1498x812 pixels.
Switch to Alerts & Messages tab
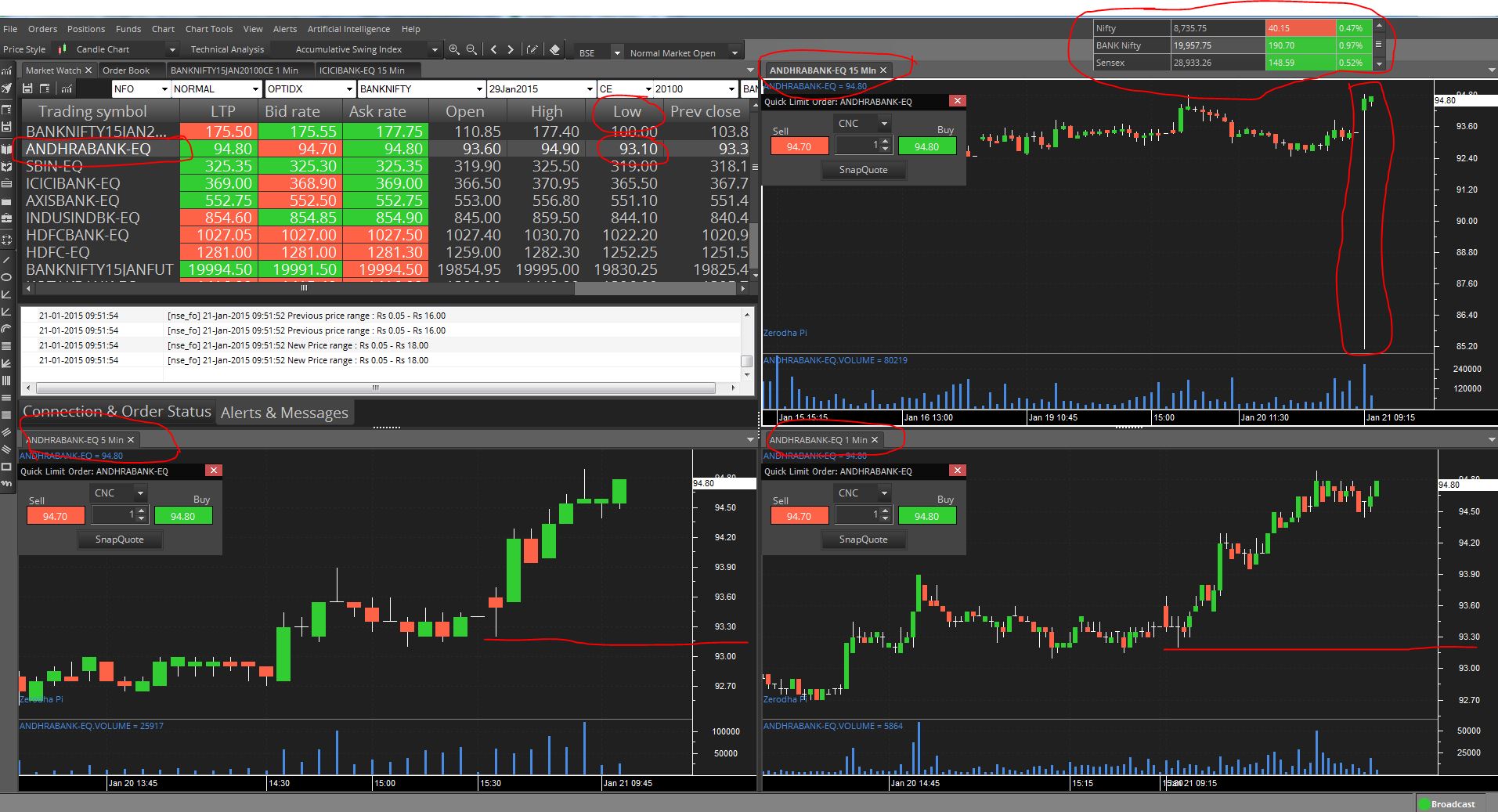coord(284,413)
